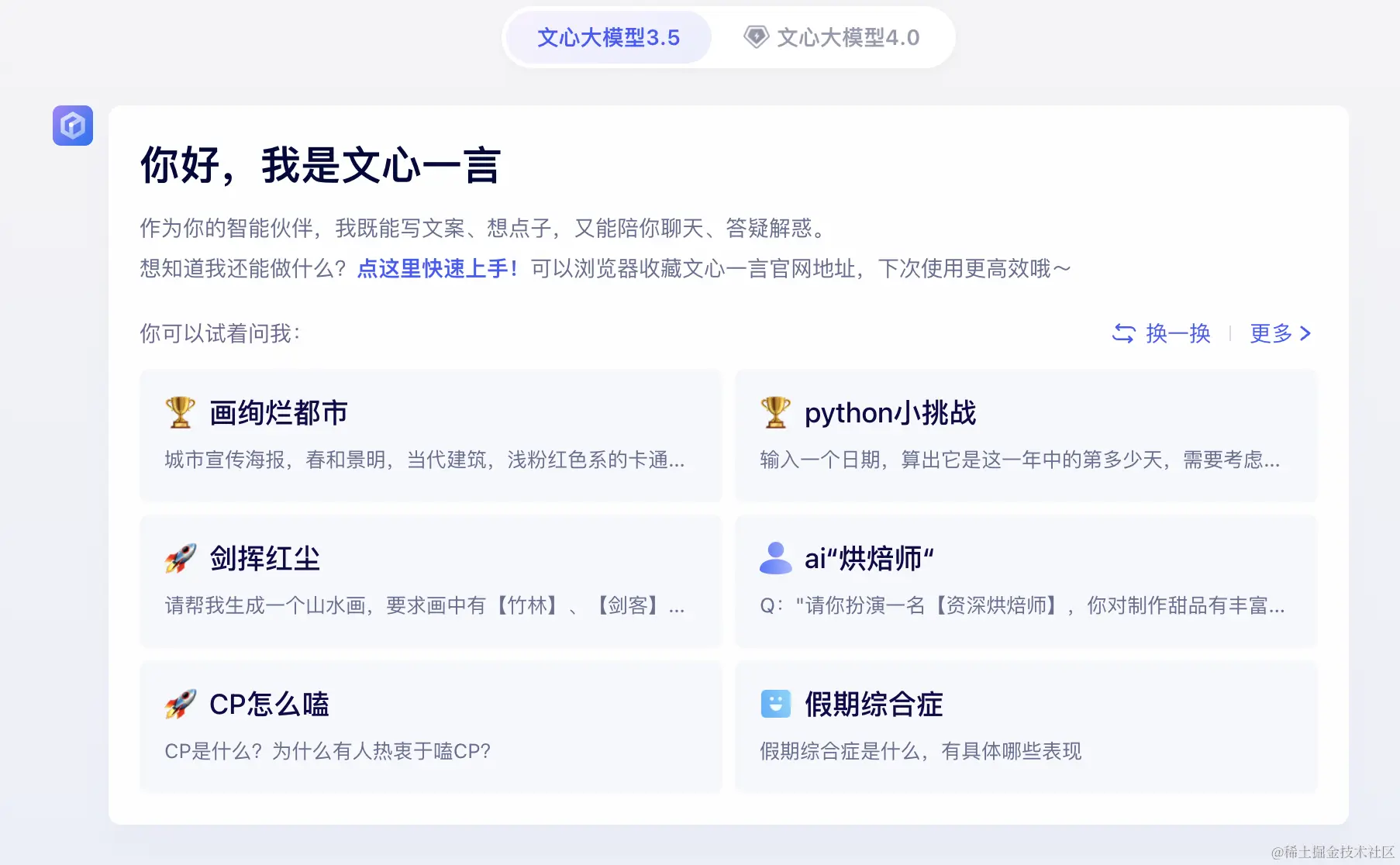The image size is (1400, 865).
Task: Click the smiley icon on 假期综合症 card
Action: tap(775, 704)
